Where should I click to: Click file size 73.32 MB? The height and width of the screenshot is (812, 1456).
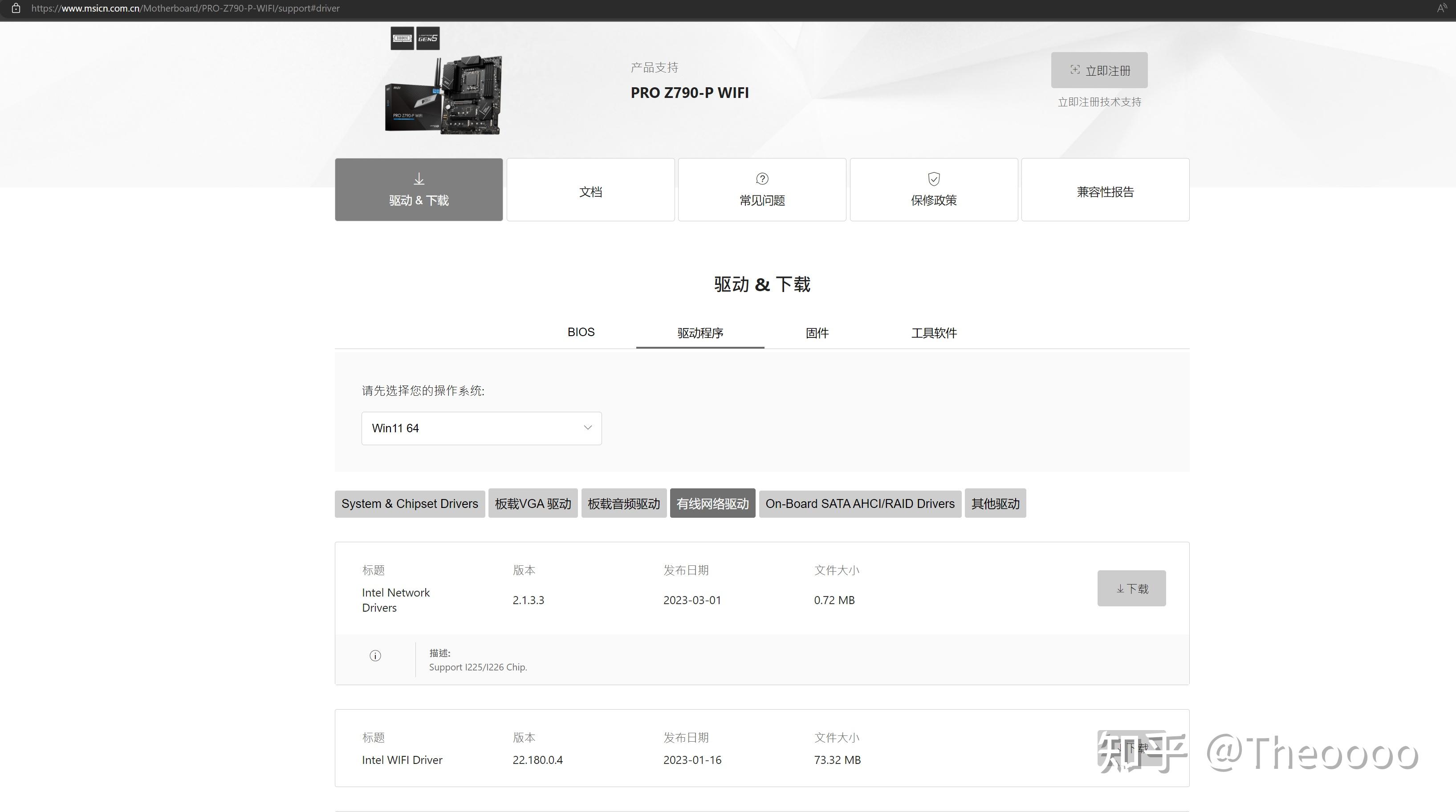pos(837,760)
